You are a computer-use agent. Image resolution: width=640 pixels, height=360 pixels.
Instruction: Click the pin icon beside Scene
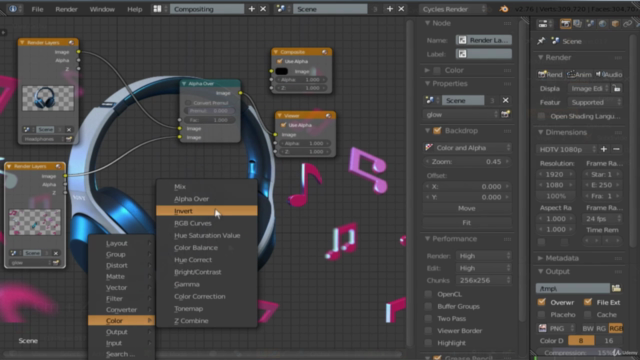tap(541, 41)
